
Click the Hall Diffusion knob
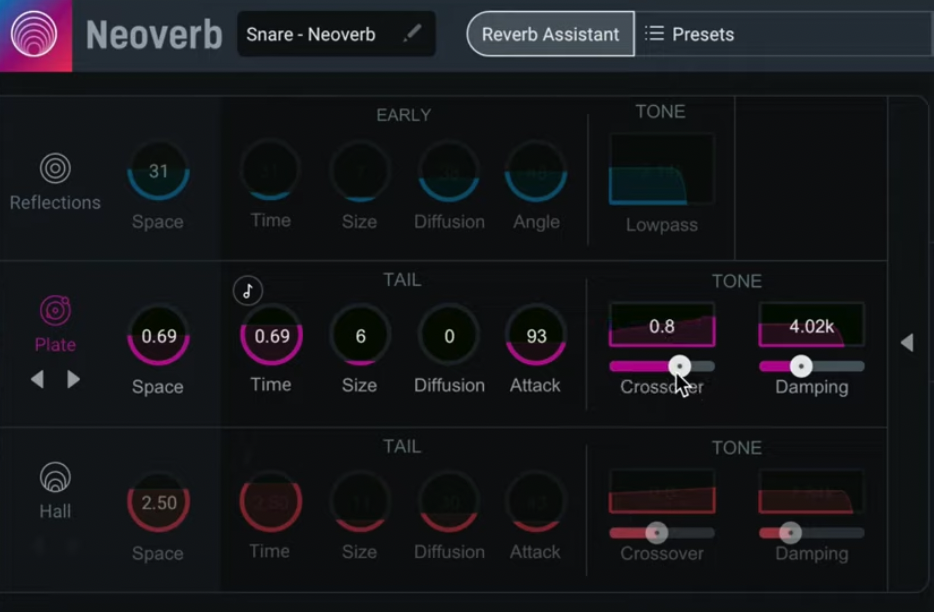[449, 502]
